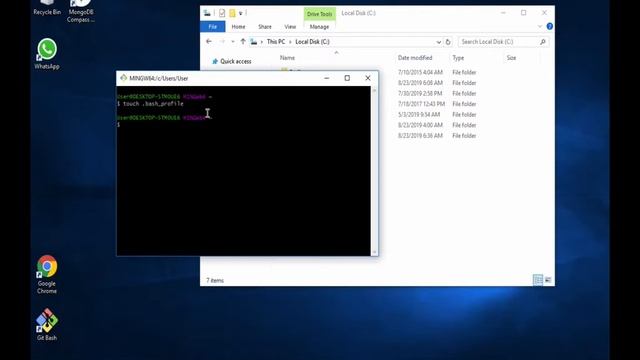This screenshot has height=360, width=640.
Task: Click the search magnifier icon in Explorer
Action: click(x=542, y=42)
